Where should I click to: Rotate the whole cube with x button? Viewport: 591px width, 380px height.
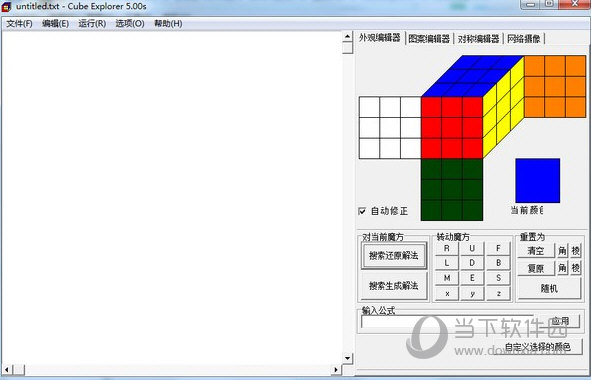pos(447,293)
